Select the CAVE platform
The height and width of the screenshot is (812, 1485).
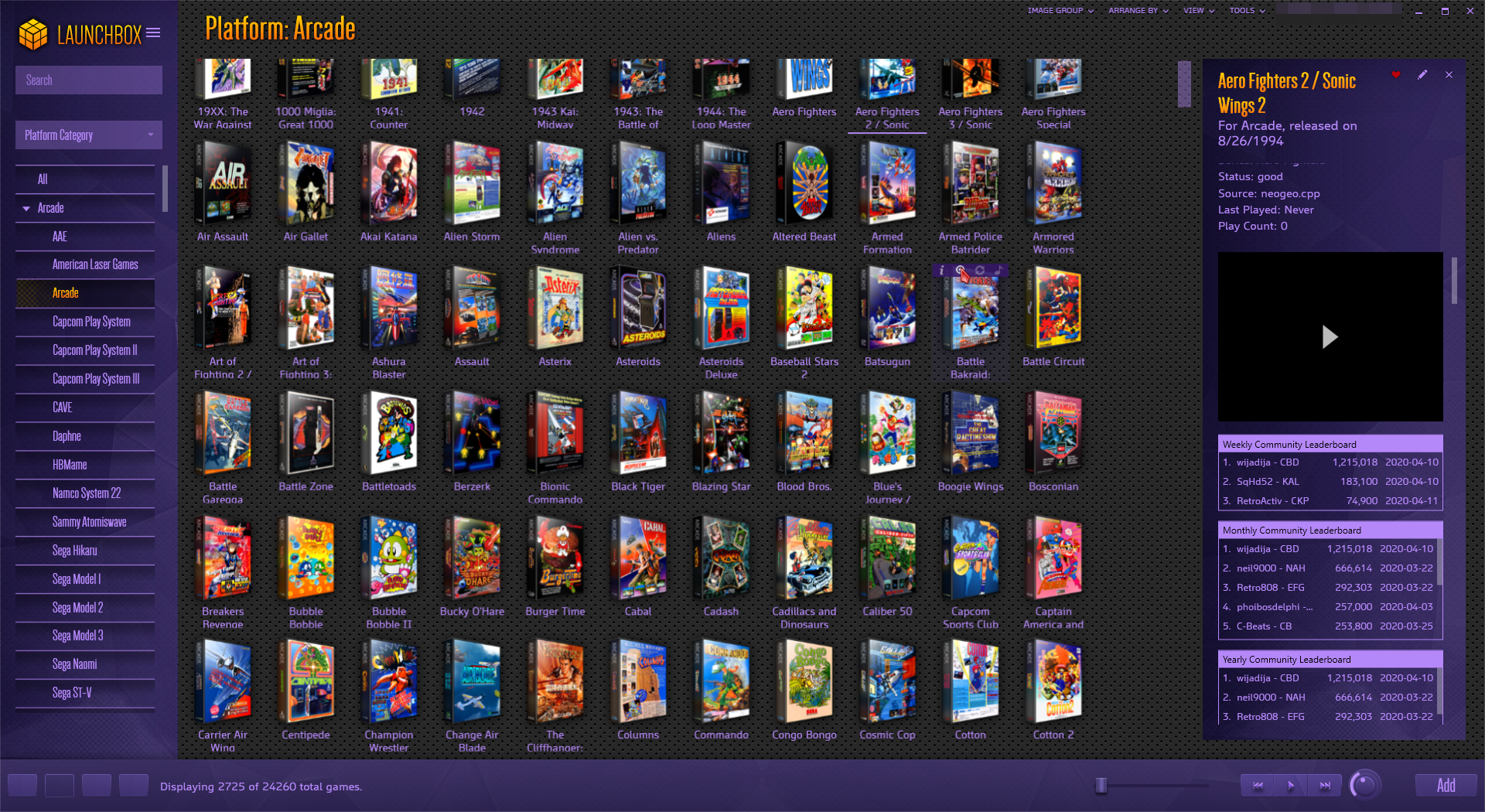click(x=85, y=408)
